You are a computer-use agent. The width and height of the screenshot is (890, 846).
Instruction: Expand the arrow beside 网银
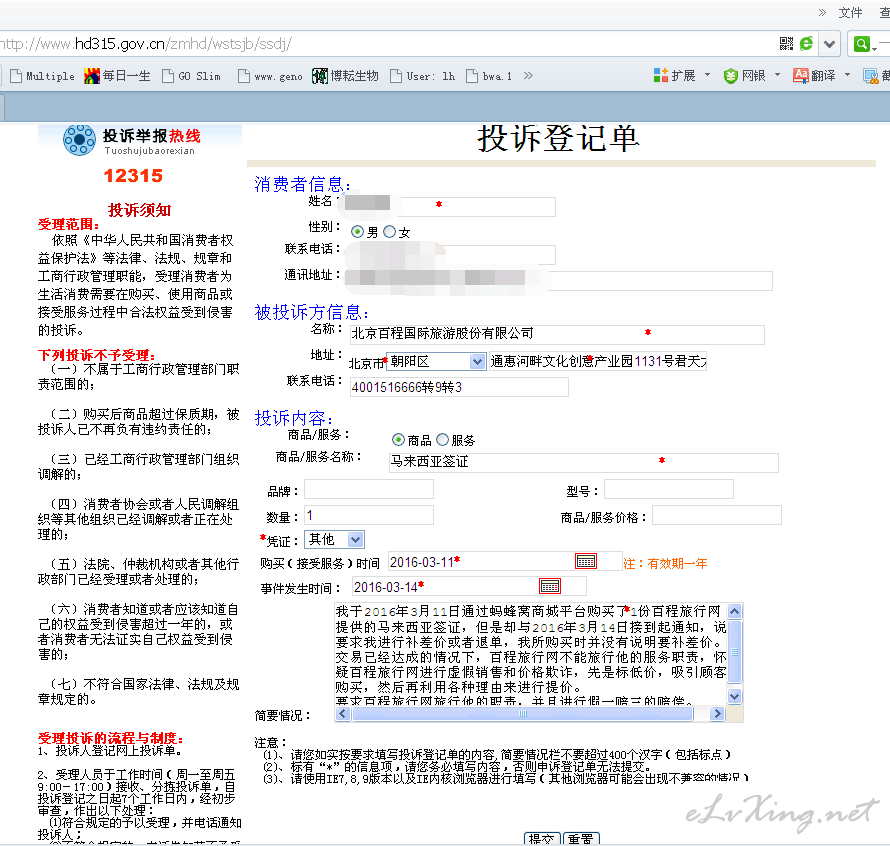point(778,75)
